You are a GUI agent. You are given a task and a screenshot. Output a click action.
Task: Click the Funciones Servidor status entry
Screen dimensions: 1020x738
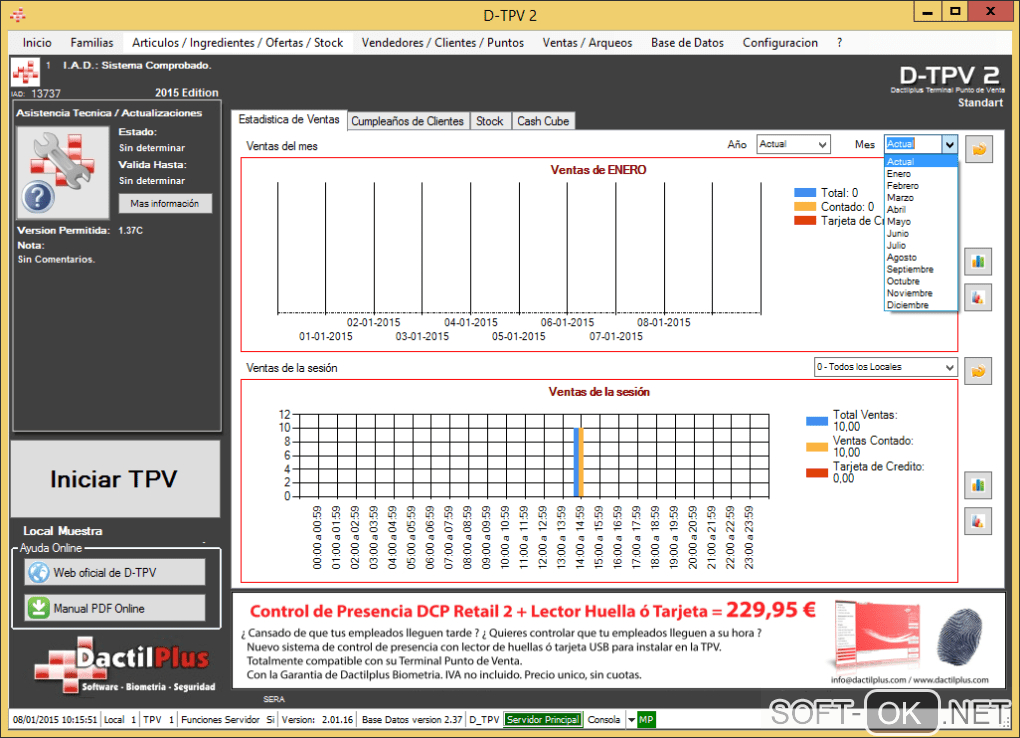point(228,720)
